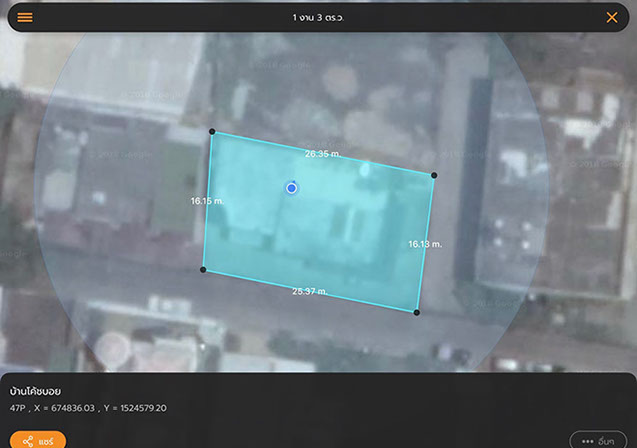Select the blue current-location dot

291,188
